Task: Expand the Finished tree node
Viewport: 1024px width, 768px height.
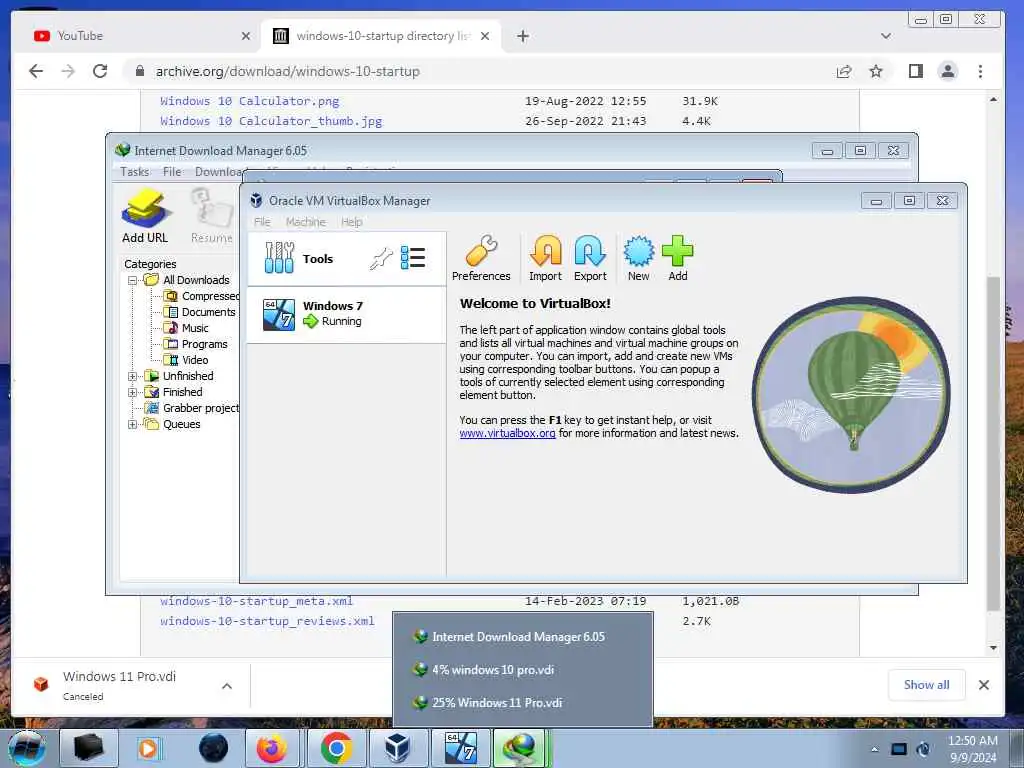Action: [133, 392]
